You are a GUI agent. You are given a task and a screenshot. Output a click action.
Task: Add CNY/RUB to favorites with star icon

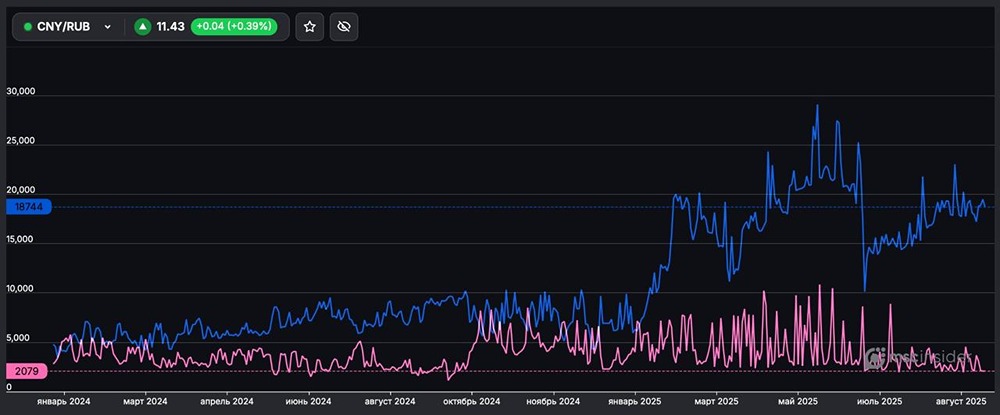[310, 27]
